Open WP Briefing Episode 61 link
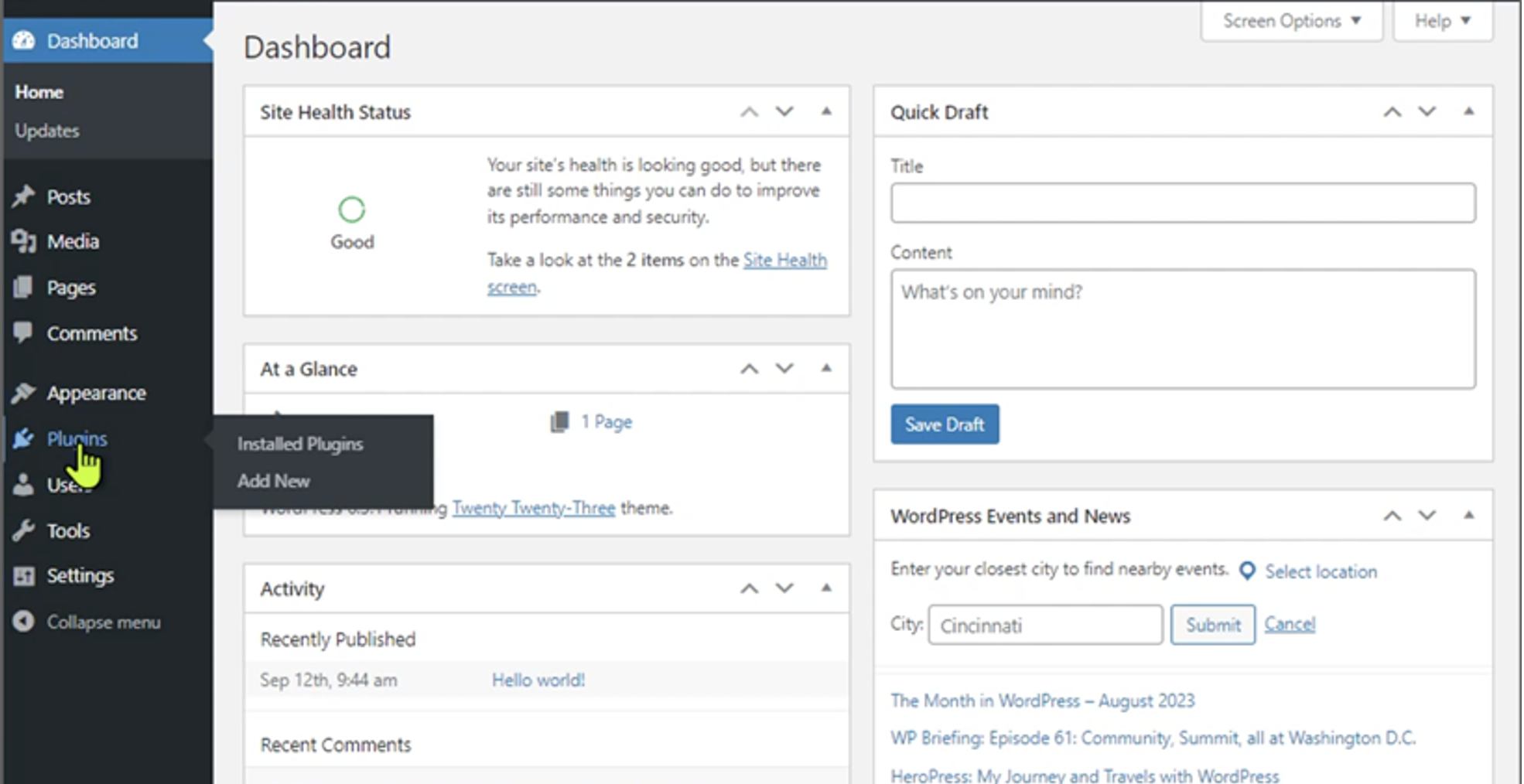The height and width of the screenshot is (784, 1524). (1153, 738)
